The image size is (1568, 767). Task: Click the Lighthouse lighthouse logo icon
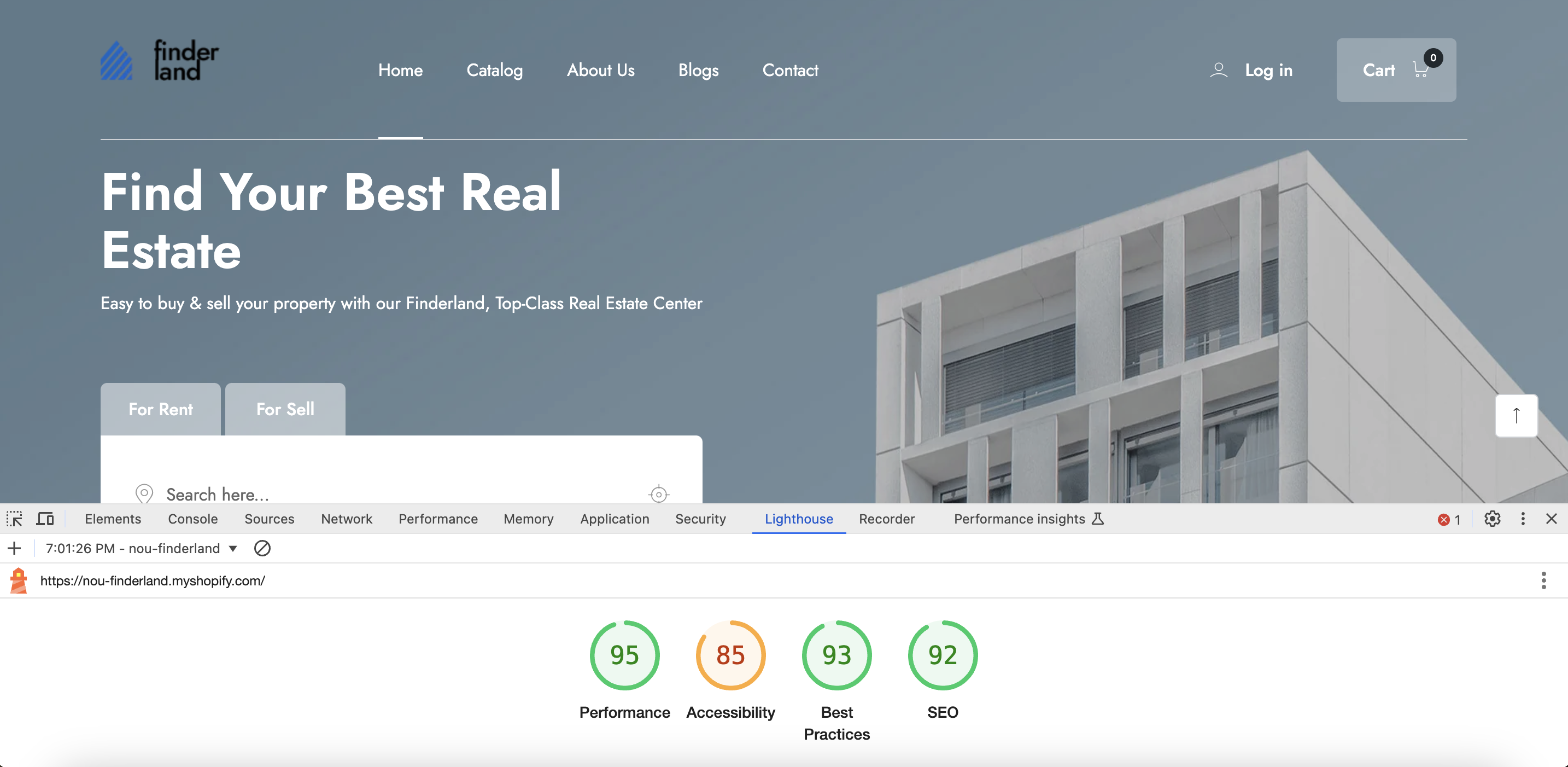(19, 580)
